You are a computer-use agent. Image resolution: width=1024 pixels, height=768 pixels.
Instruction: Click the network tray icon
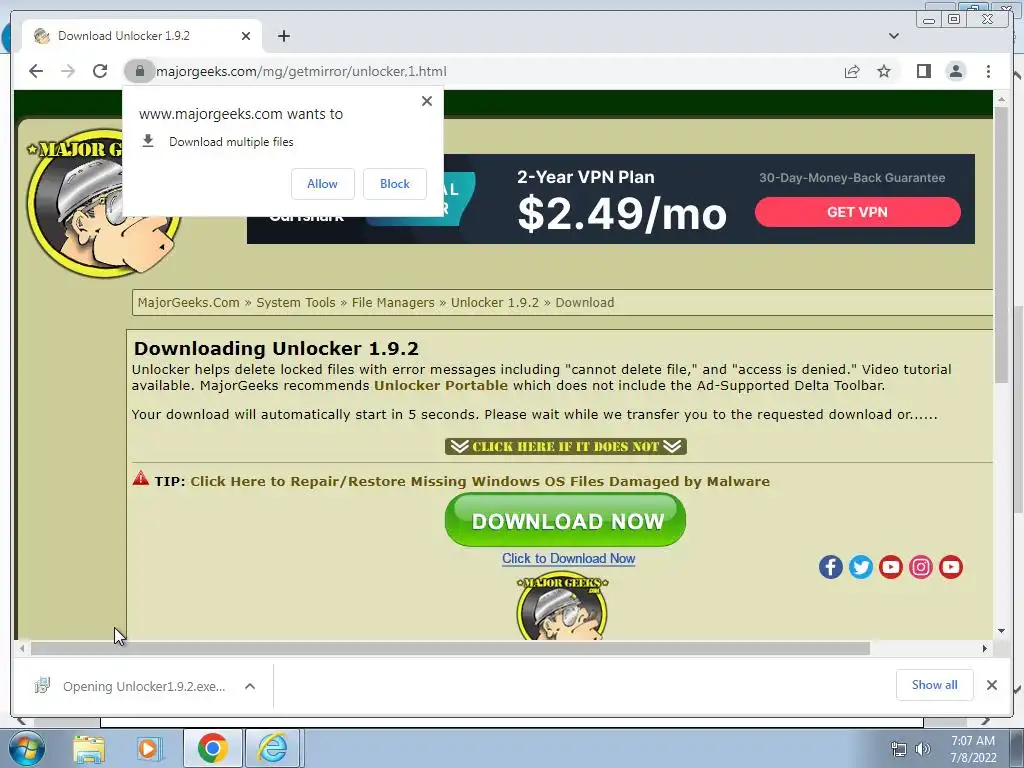(x=899, y=749)
